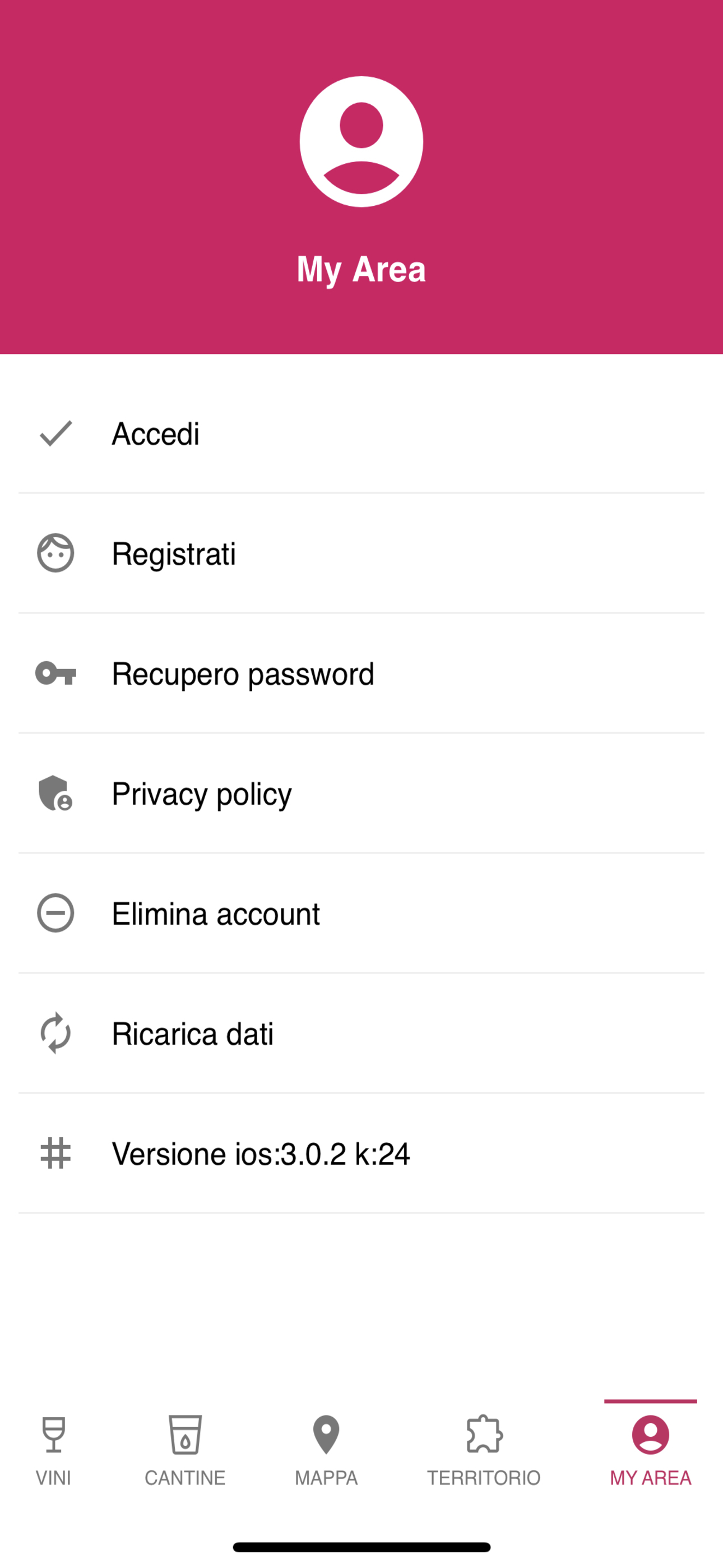This screenshot has height=1568, width=723.
Task: Click the refresh arrows icon for Ricarica dati
Action: [x=55, y=1033]
